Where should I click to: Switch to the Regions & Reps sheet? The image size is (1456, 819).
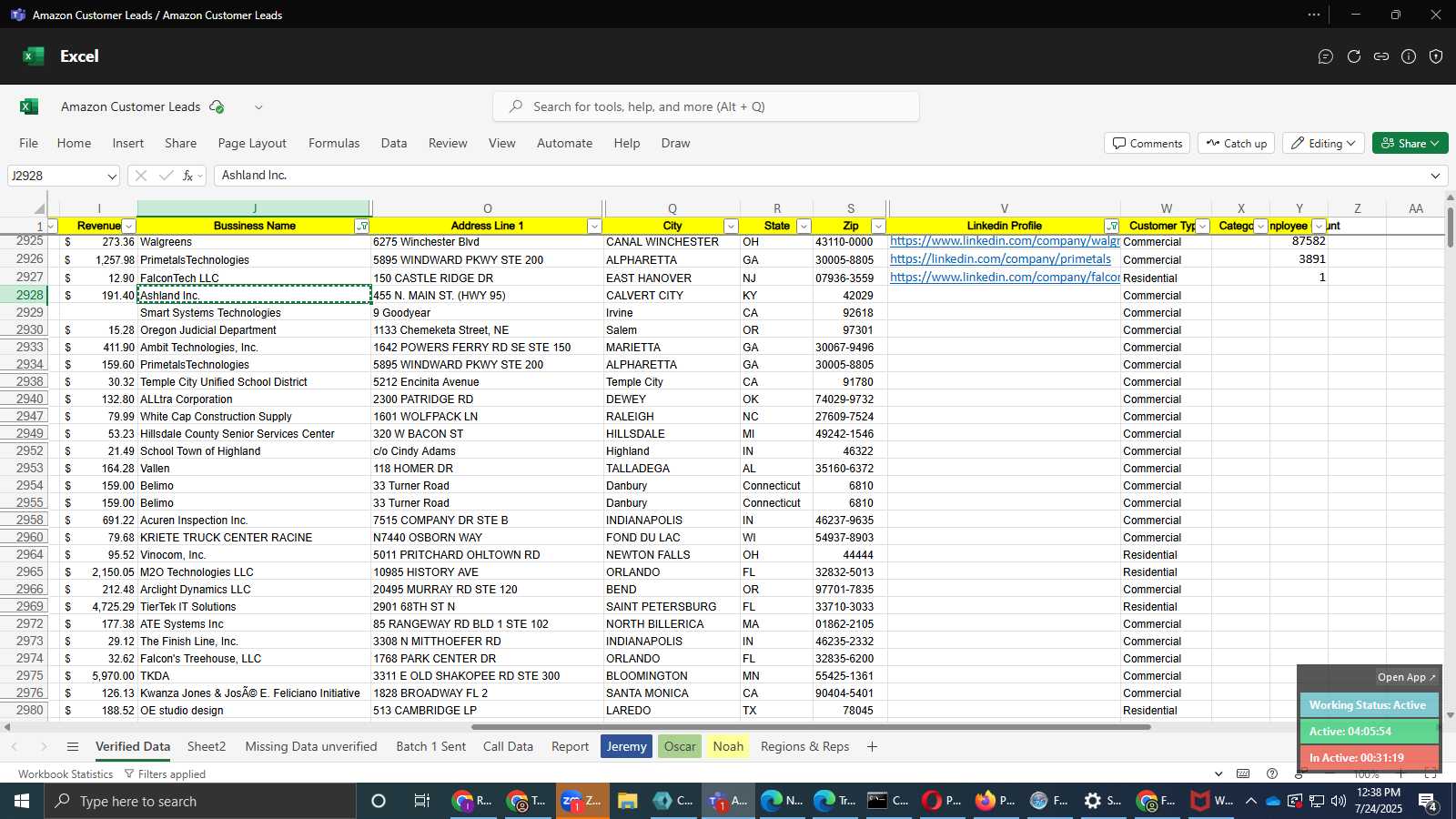coord(804,747)
